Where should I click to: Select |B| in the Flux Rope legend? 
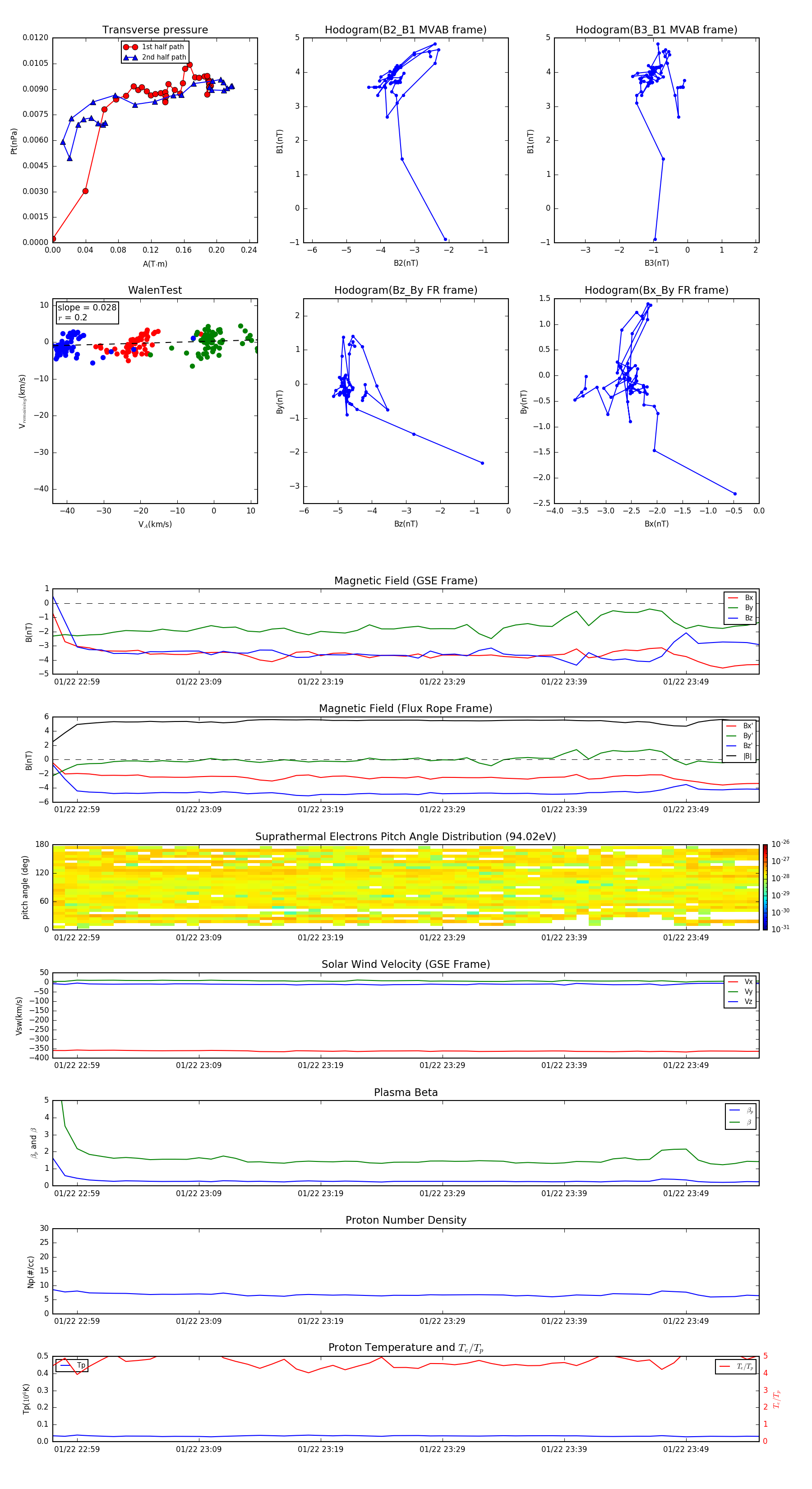740,756
